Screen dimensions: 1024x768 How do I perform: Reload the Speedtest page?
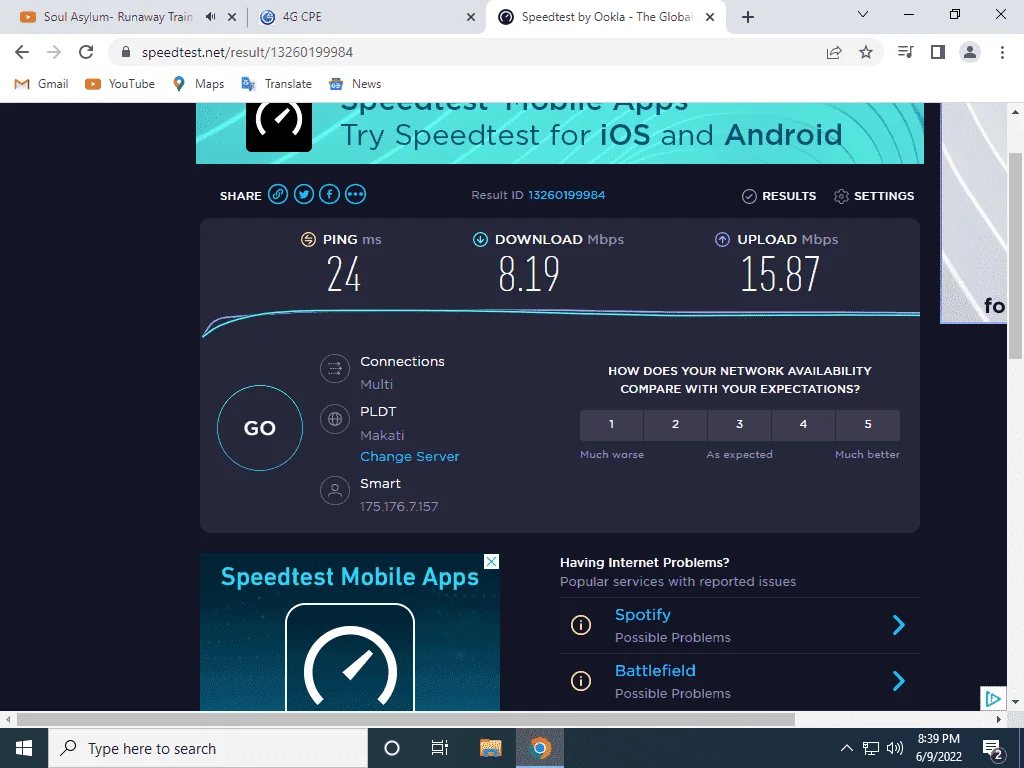[x=86, y=52]
